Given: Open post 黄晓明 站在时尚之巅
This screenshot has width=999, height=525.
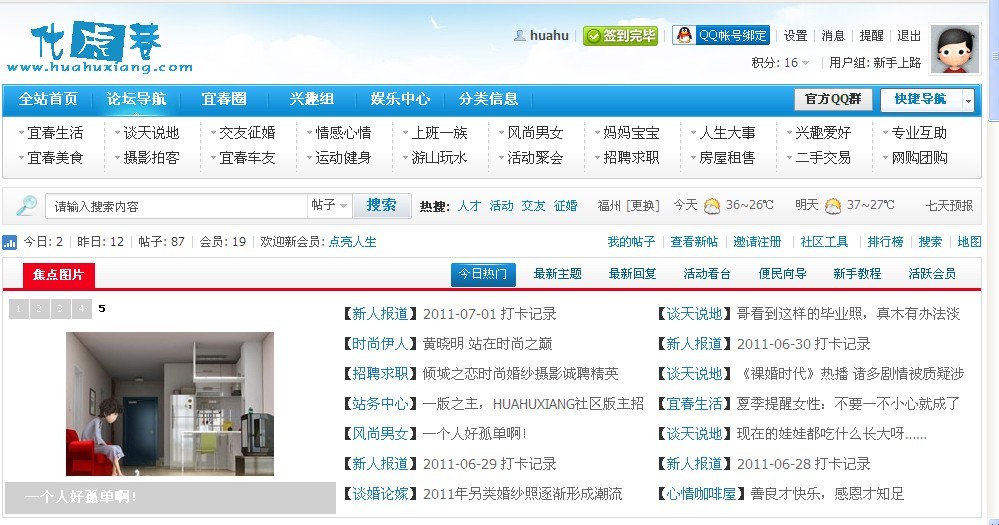Looking at the screenshot, I should (x=487, y=344).
